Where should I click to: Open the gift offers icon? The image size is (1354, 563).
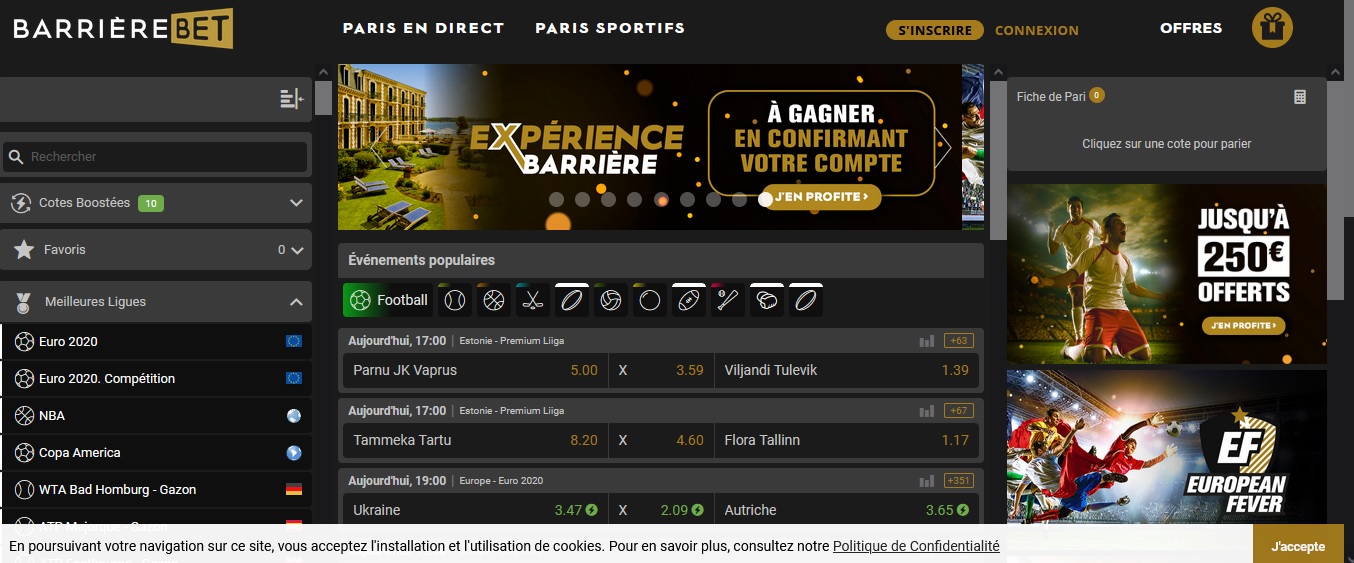click(x=1272, y=28)
